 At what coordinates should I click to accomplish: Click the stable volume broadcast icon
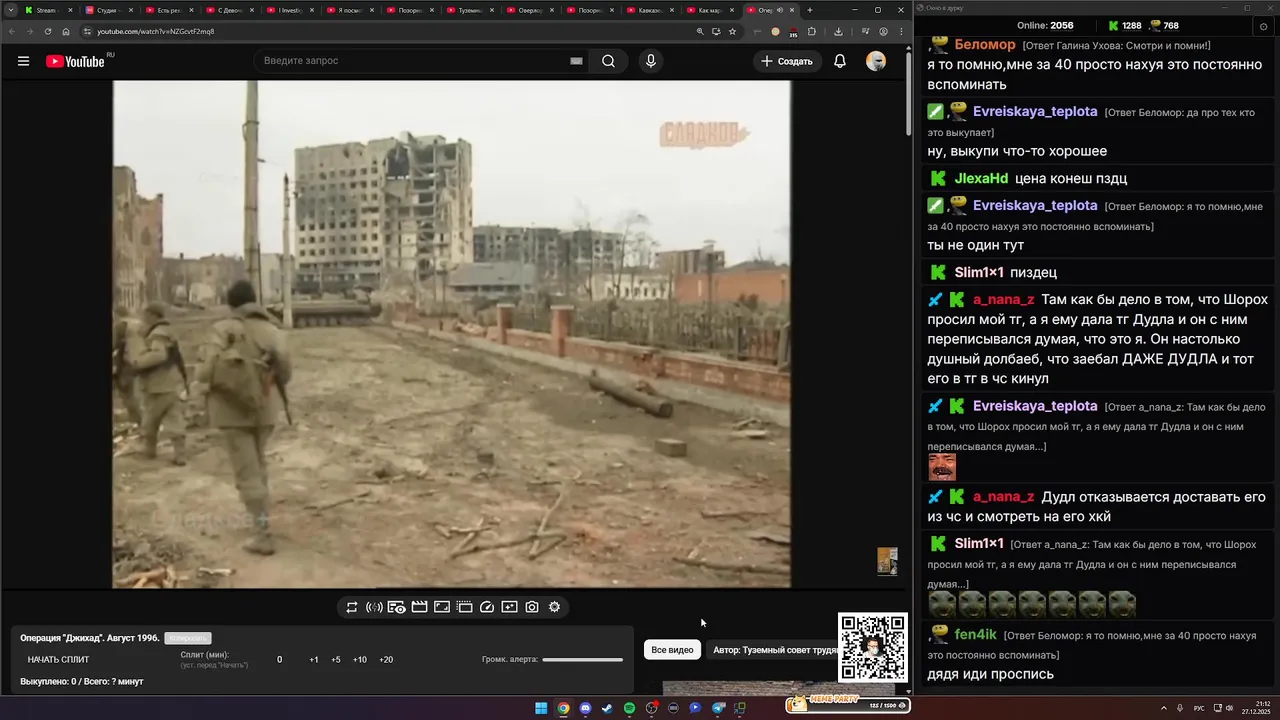pos(374,607)
